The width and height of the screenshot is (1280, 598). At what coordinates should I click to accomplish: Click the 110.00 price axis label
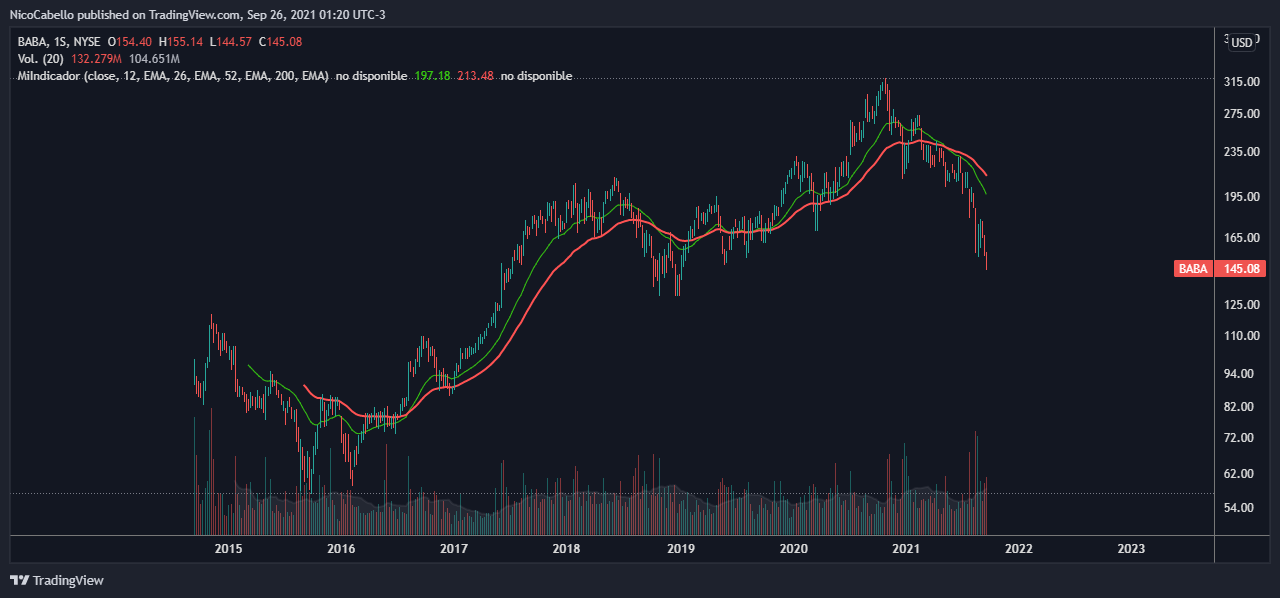point(1241,335)
